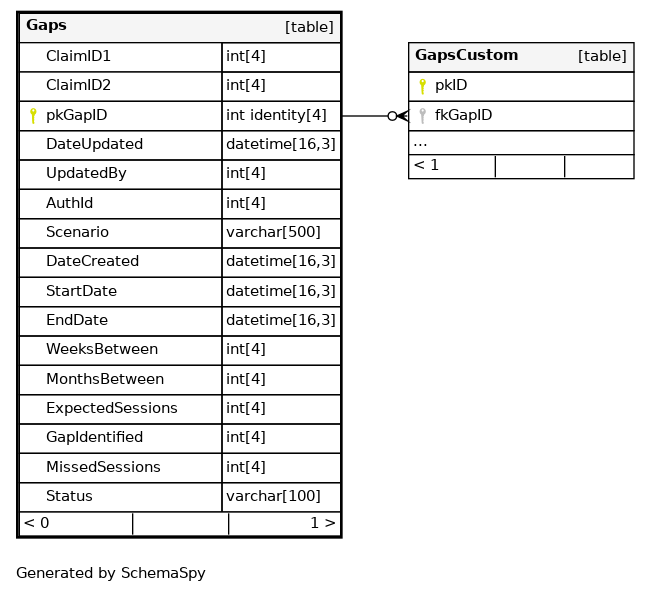
Task: Click the yellow key icon beside pkGapID
Action: pyautogui.click(x=33, y=116)
